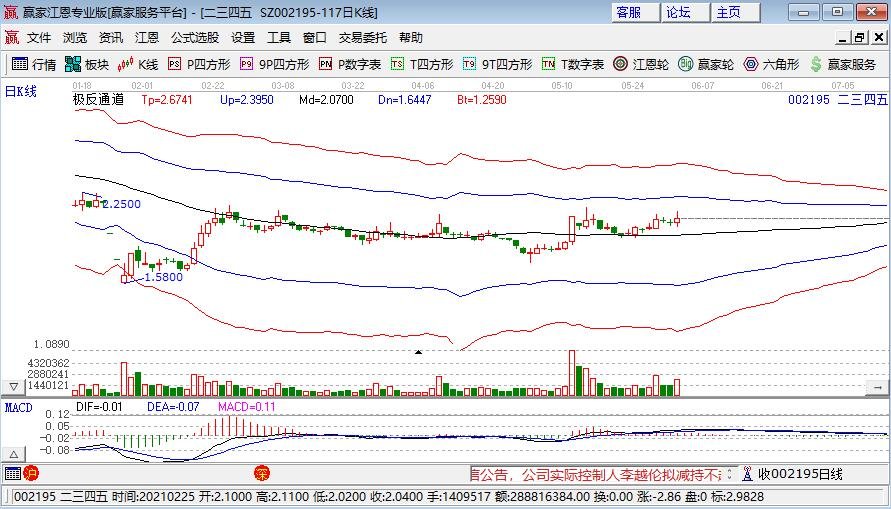Click the Bt=1.2590 value
Viewport: 891px width, 509px height.
pyautogui.click(x=482, y=100)
